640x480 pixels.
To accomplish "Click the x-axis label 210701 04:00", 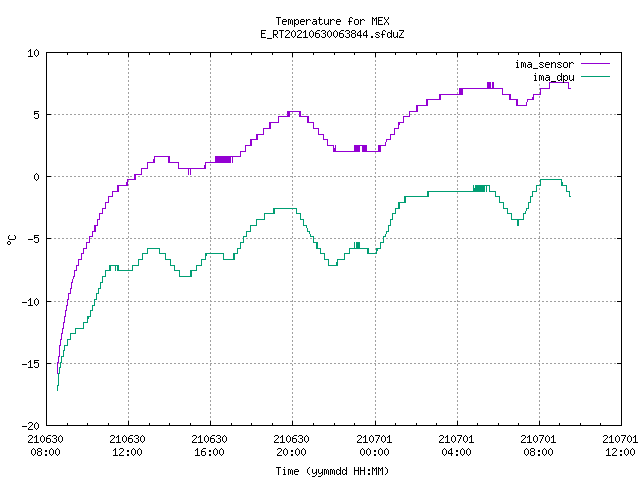I will pos(456,446).
